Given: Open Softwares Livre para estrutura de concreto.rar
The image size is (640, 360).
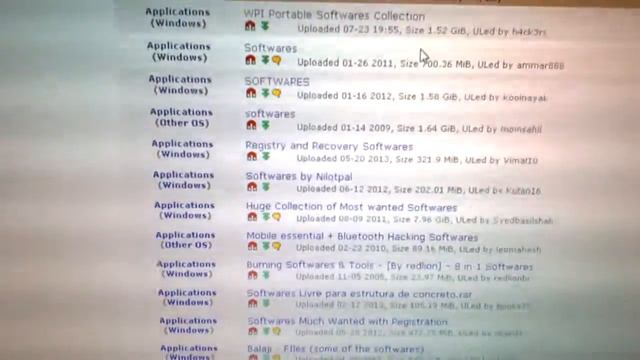Looking at the screenshot, I should pyautogui.click(x=359, y=294).
